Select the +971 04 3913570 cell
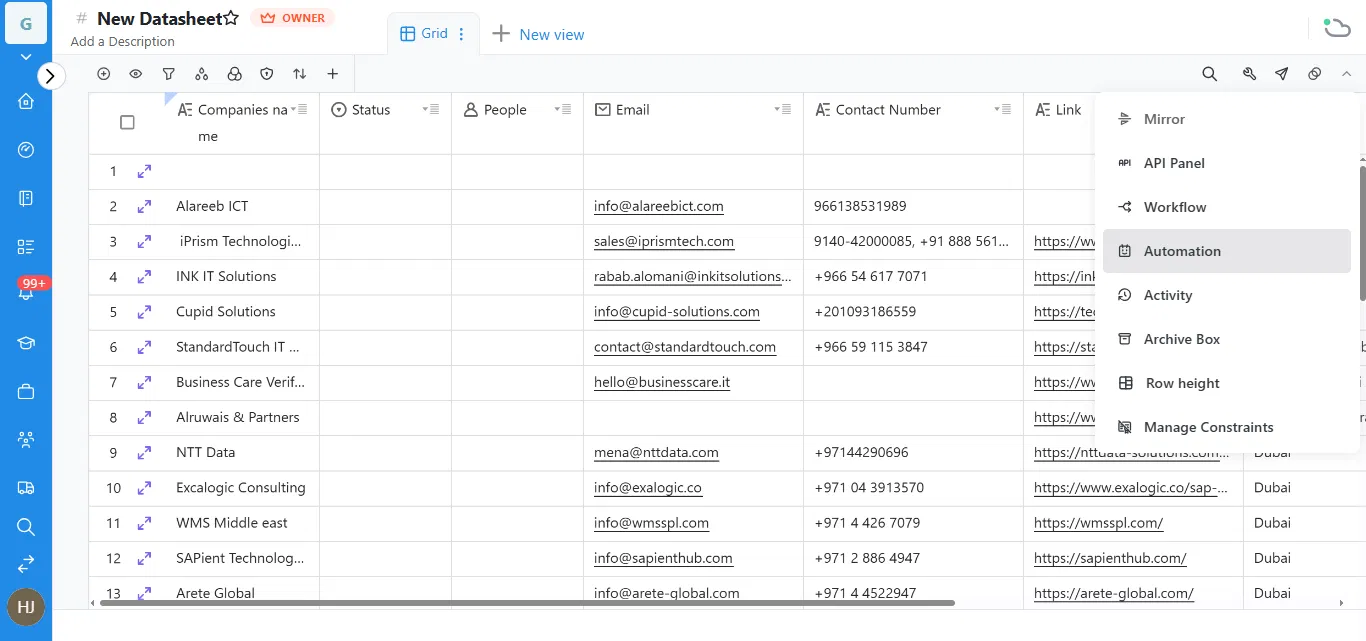The width and height of the screenshot is (1366, 641). click(x=913, y=488)
